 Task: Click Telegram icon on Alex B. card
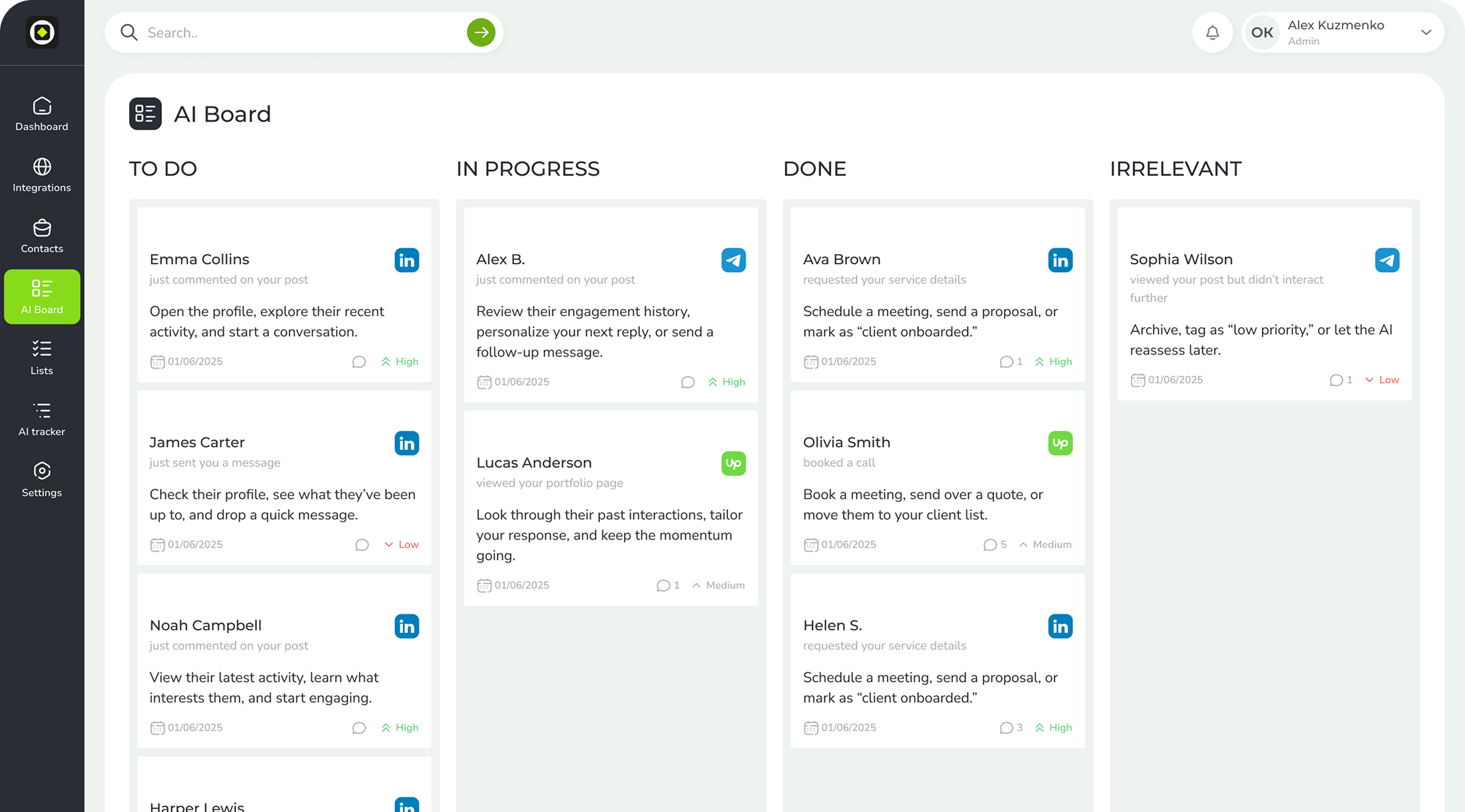733,260
